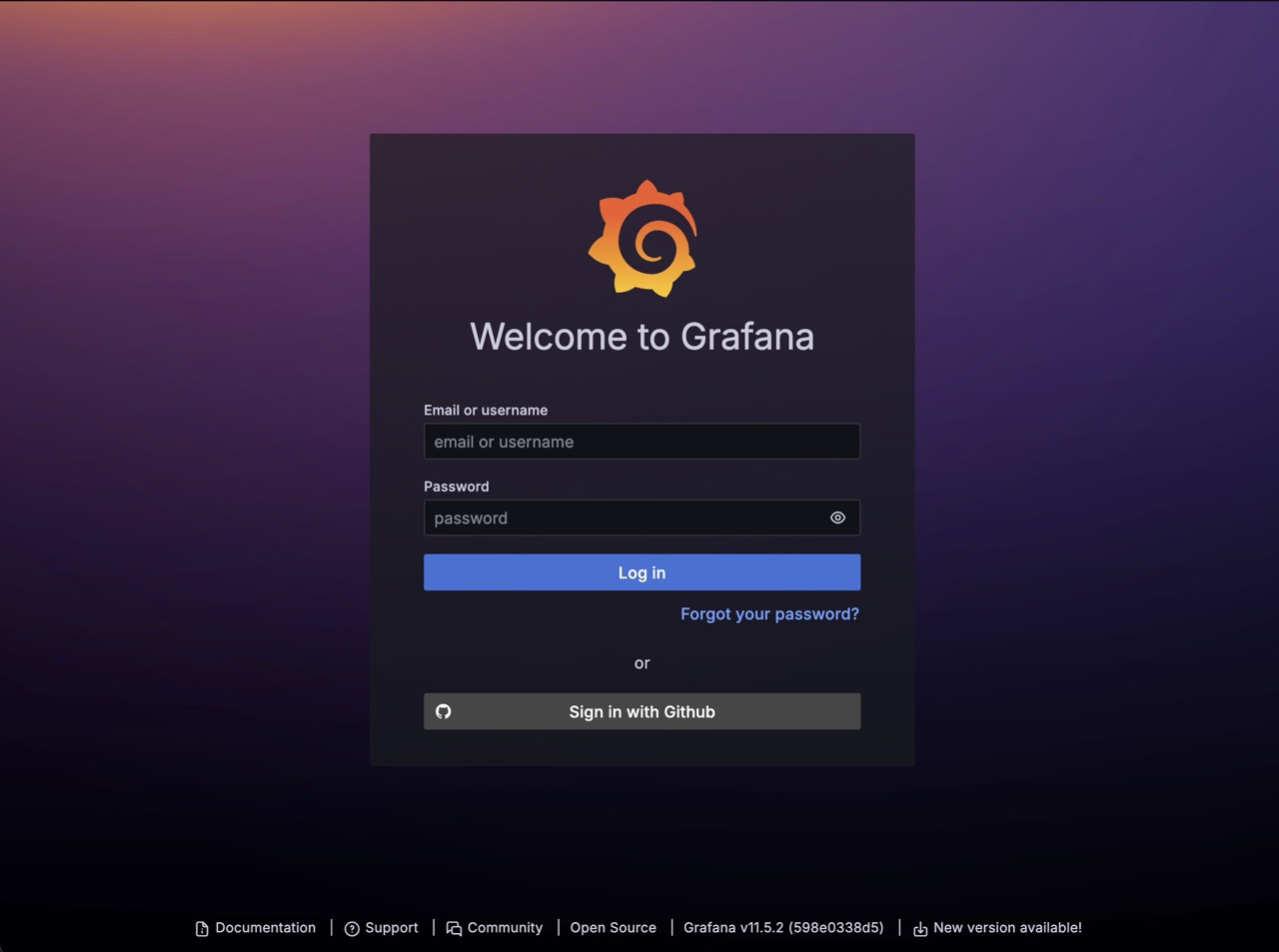The image size is (1279, 952).
Task: Click Sign in with Github
Action: click(x=641, y=711)
